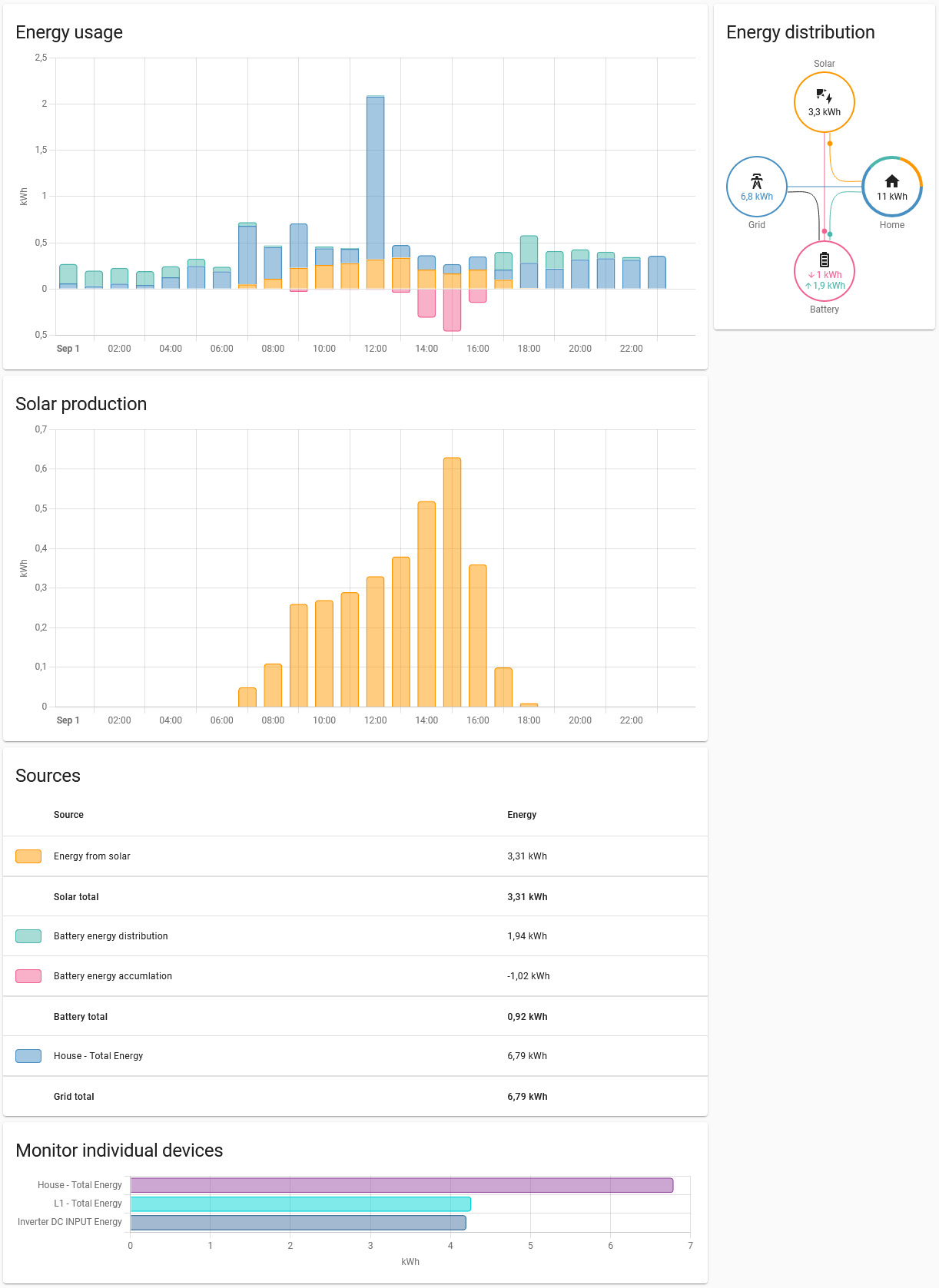Click the tallest blue bar in Energy usage

point(375,178)
